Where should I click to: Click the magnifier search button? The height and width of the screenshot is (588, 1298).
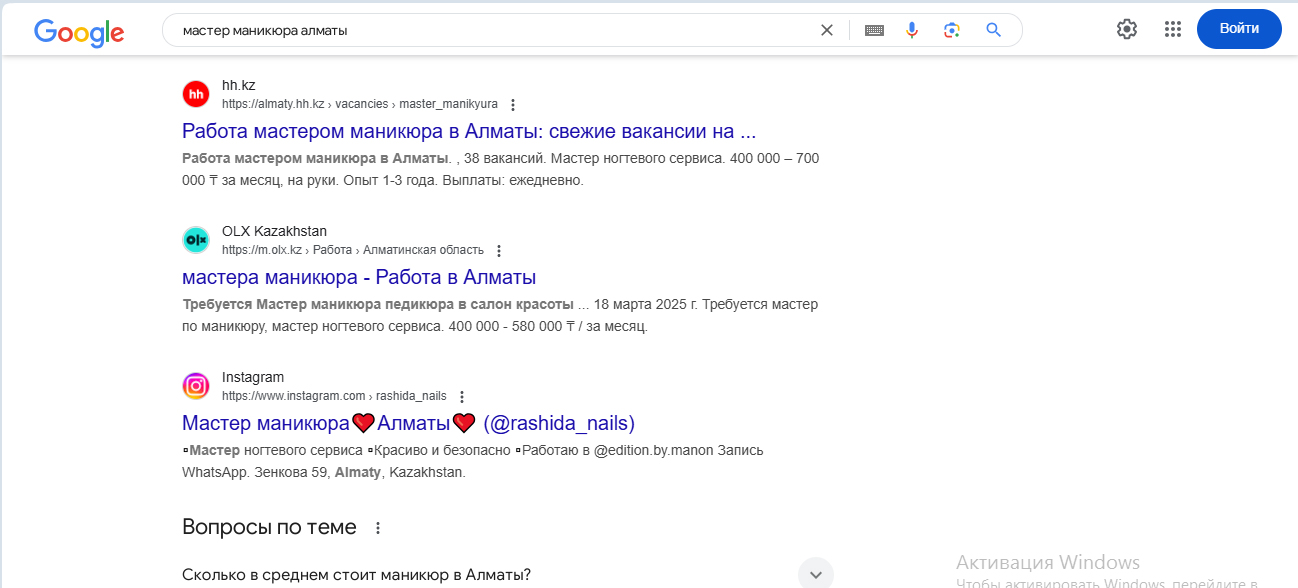(x=993, y=30)
